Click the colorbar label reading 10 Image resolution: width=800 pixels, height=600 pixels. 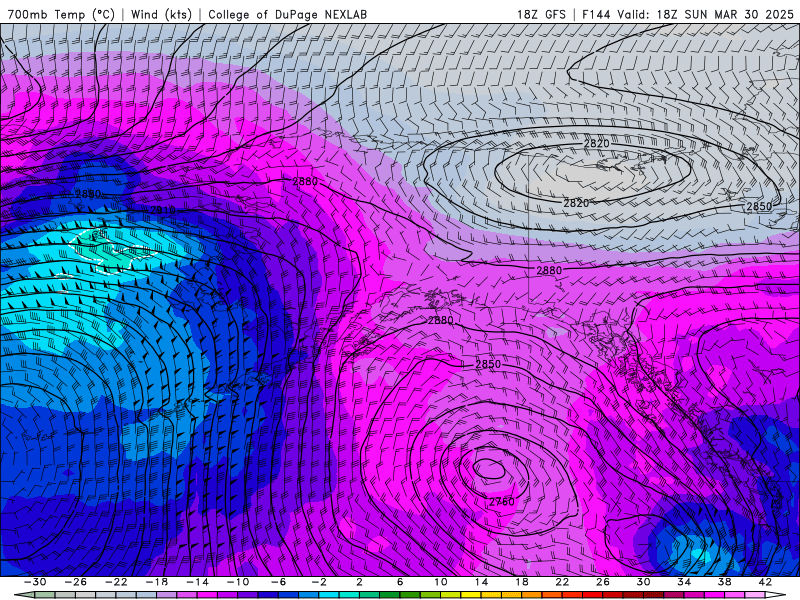[440, 582]
